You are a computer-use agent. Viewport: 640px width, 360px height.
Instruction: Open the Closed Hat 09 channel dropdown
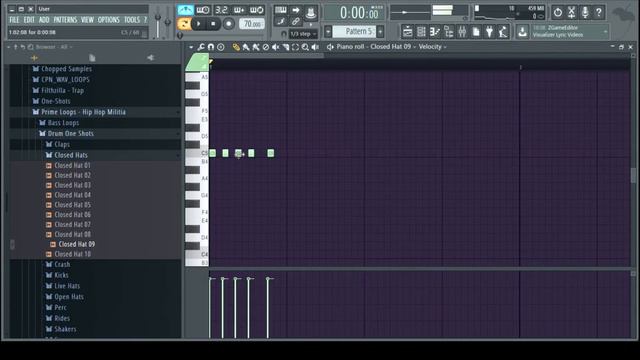(393, 47)
